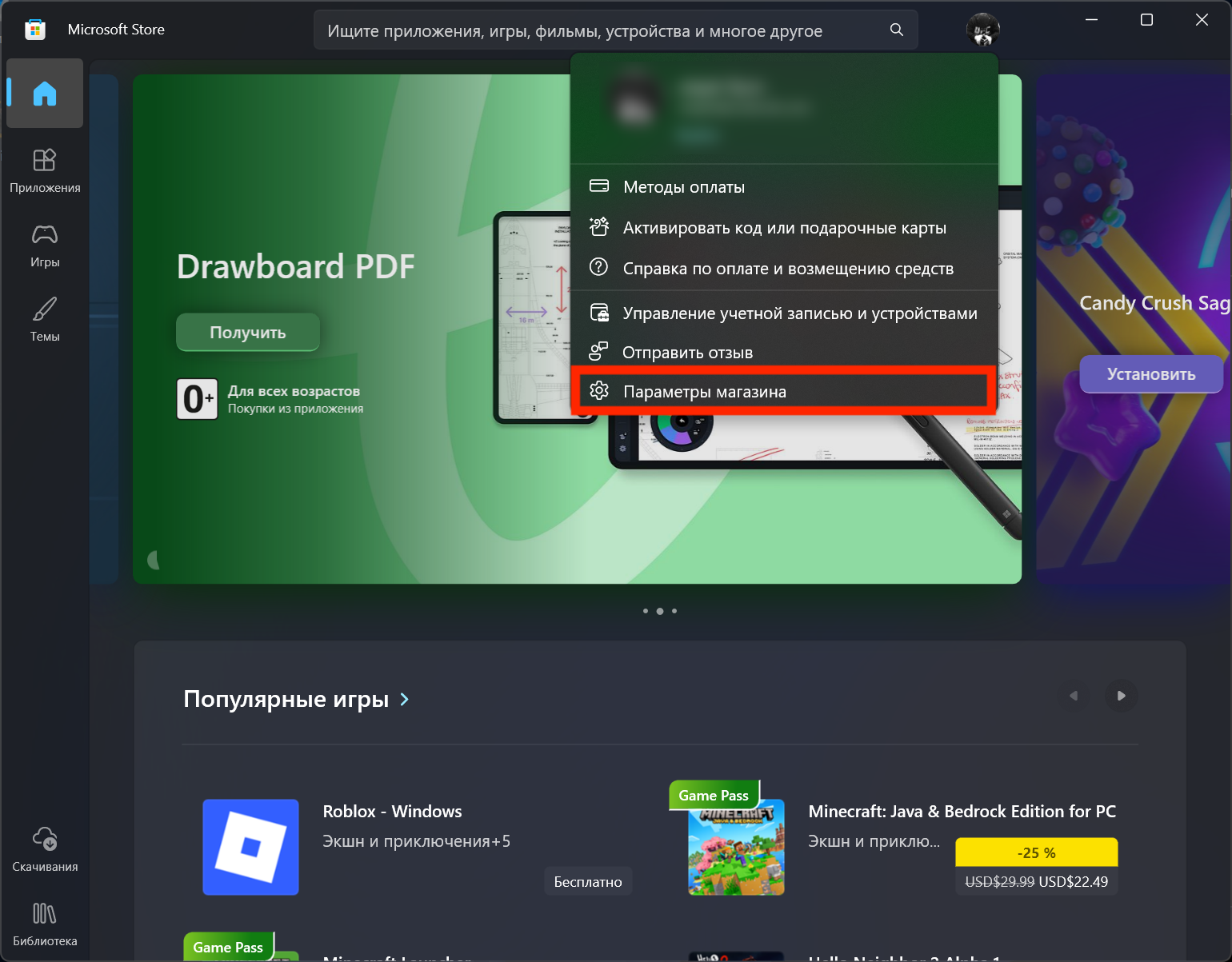Image resolution: width=1232 pixels, height=962 pixels.
Task: Click the Roblox app icon
Action: tap(250, 847)
